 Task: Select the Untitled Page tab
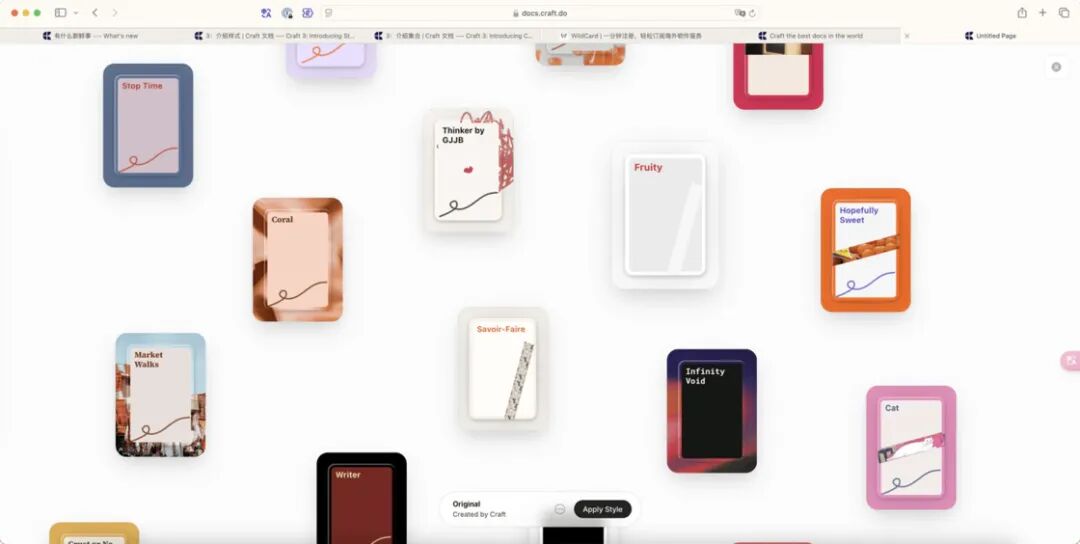pyautogui.click(x=990, y=36)
